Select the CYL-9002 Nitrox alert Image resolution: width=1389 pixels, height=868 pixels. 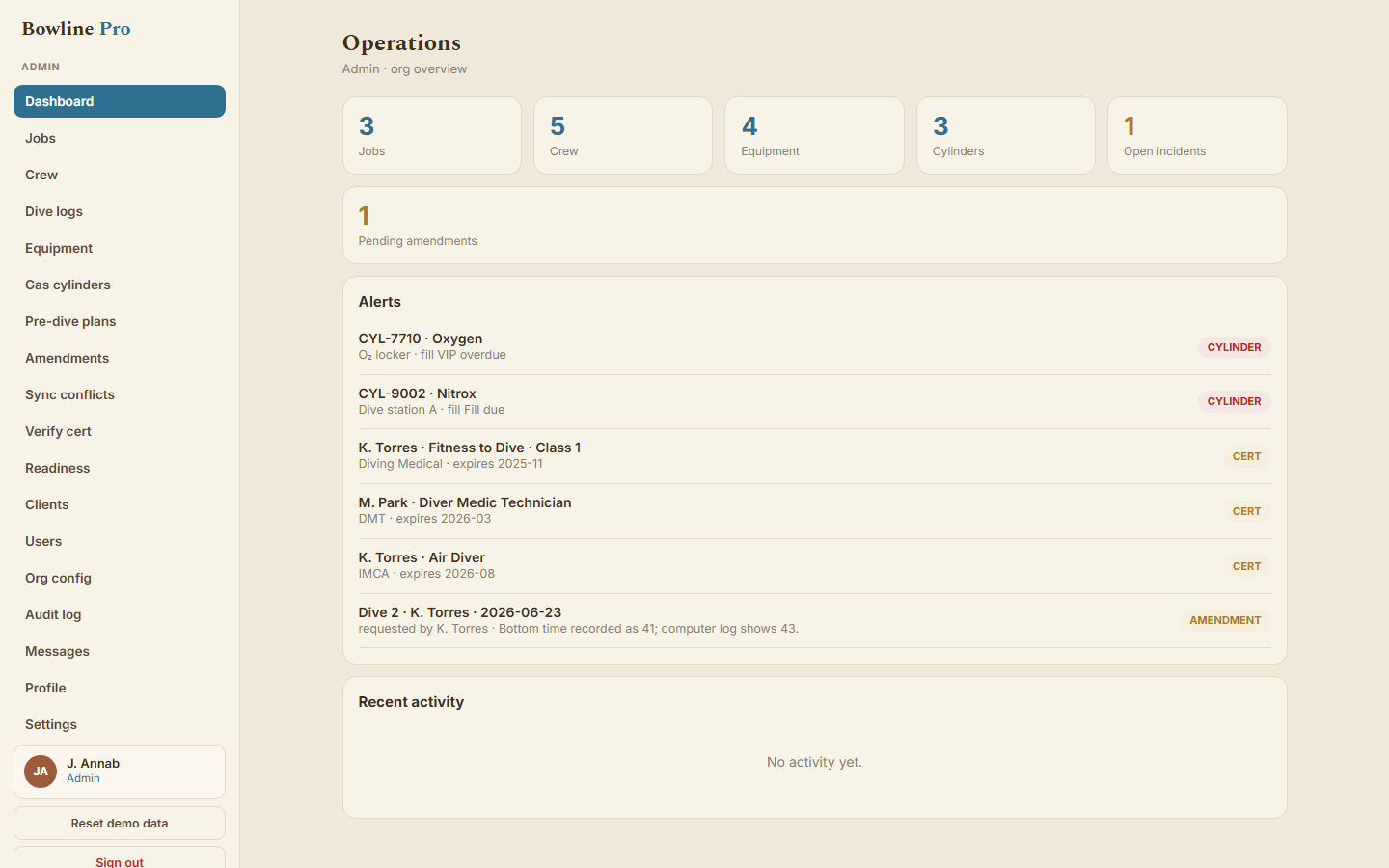(x=815, y=401)
